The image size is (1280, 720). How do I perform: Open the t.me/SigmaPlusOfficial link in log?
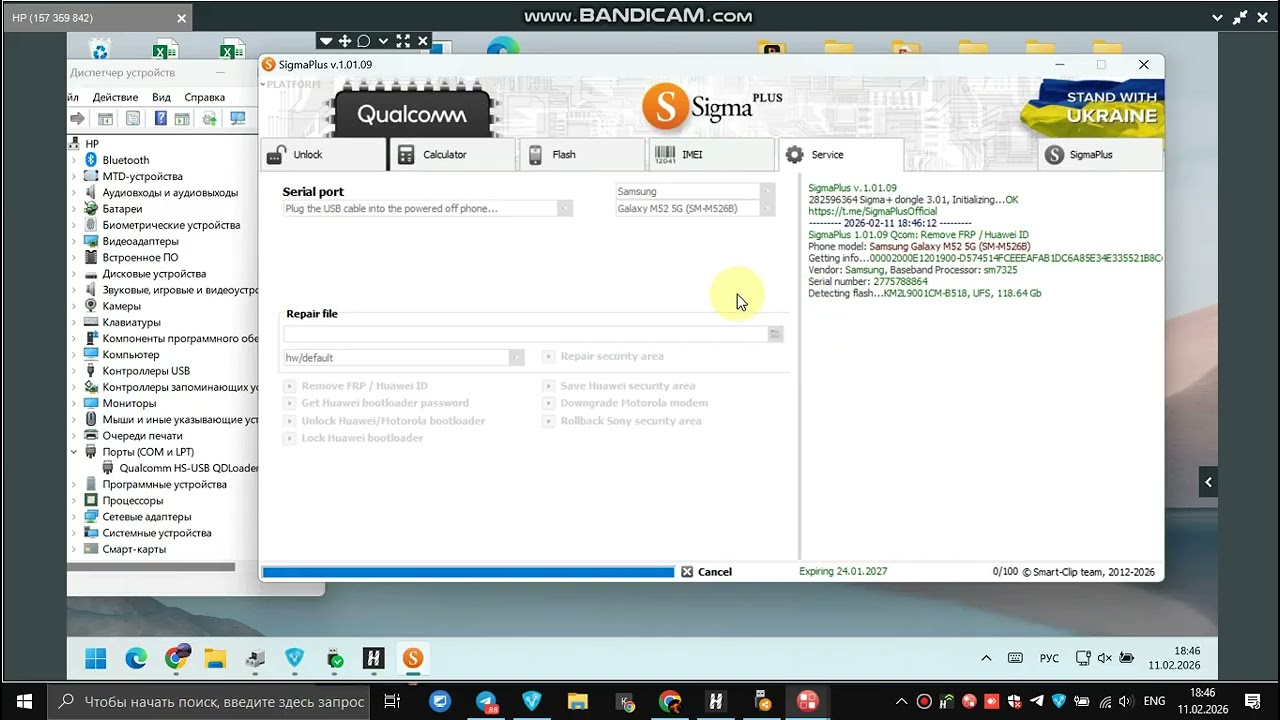(x=873, y=211)
